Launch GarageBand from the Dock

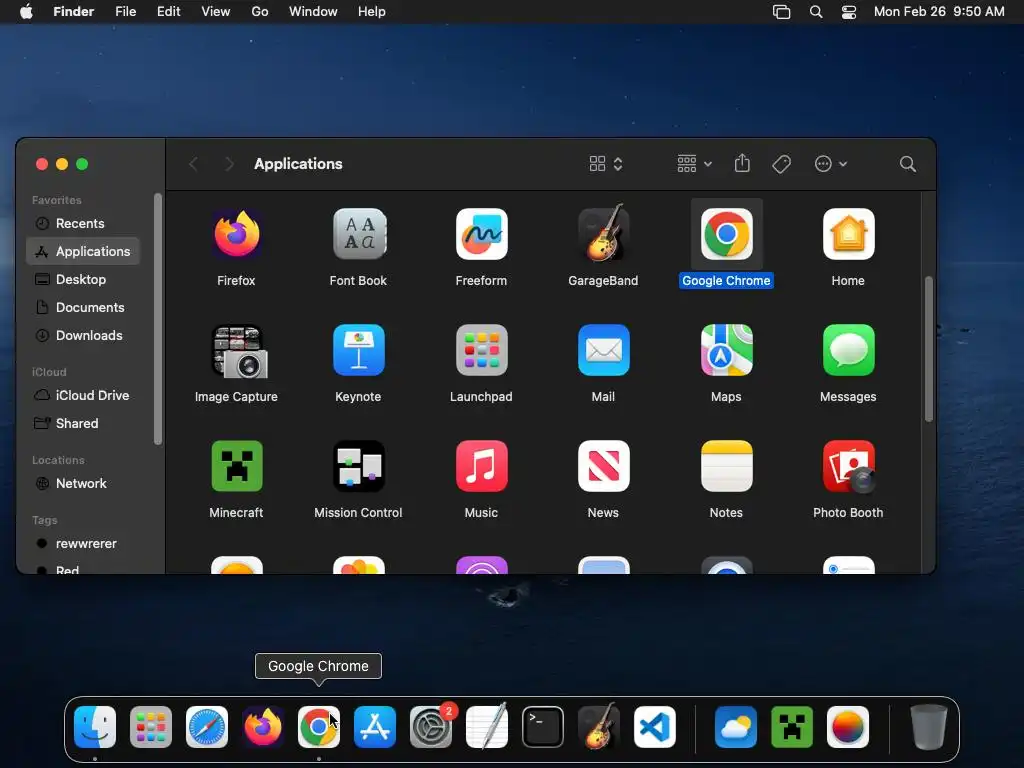599,727
